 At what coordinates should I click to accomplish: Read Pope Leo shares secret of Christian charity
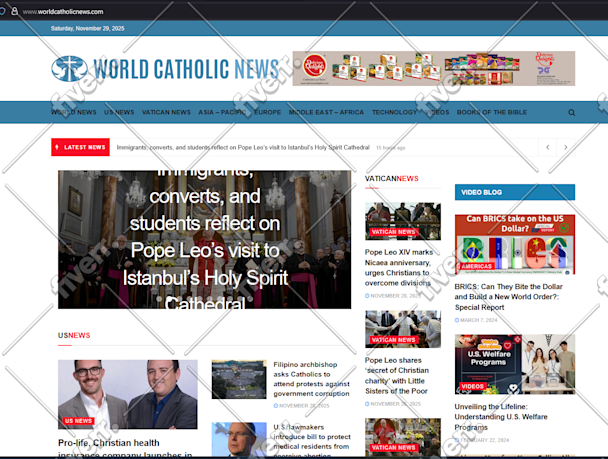point(397,376)
